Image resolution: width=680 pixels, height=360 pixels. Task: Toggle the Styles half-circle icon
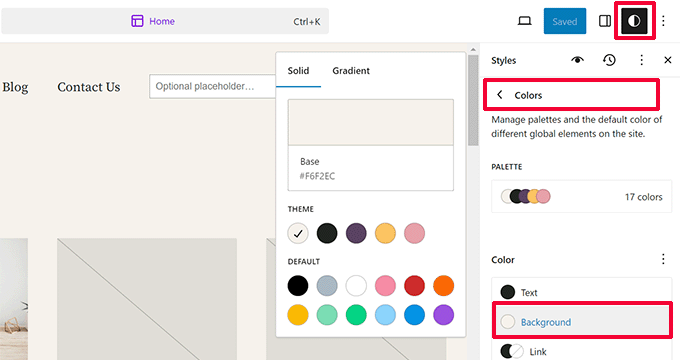click(634, 21)
